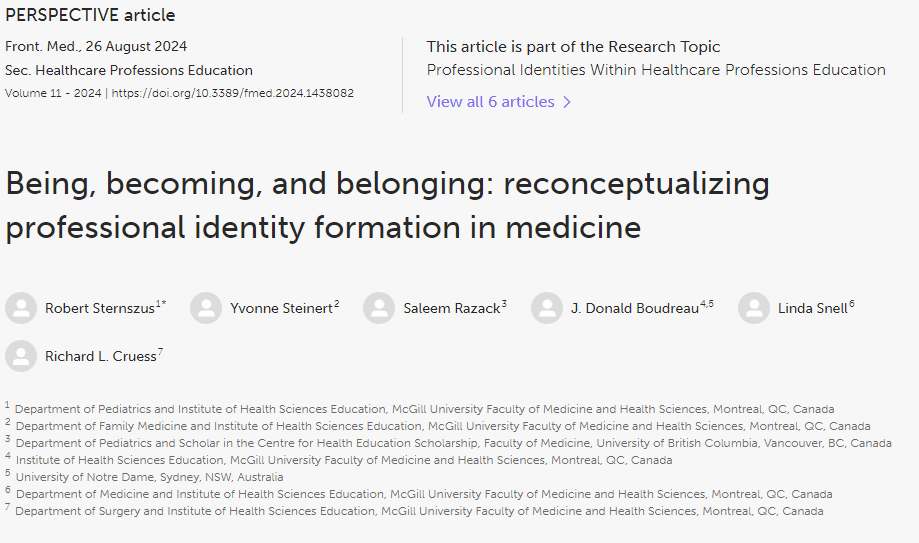Open J. Donald Boudreau author name link
Screen dimensions: 919x543
pos(635,308)
